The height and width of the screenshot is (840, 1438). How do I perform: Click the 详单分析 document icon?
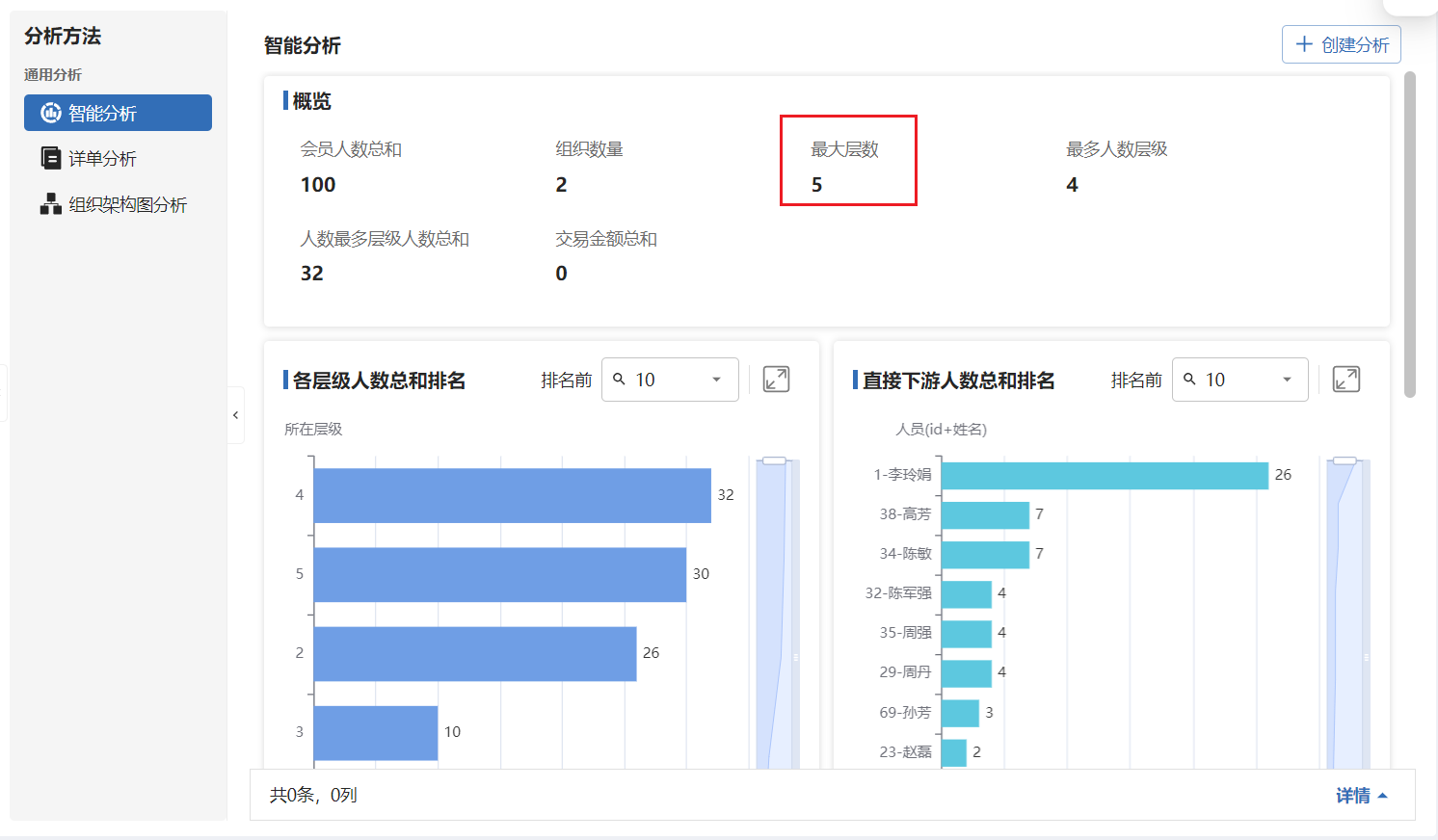pos(50,158)
